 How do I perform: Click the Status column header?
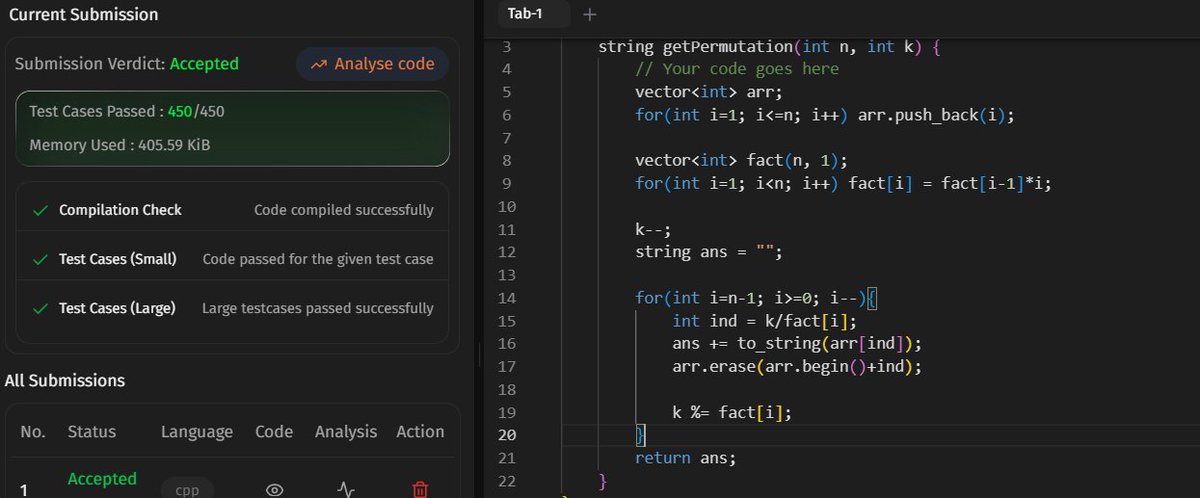[92, 432]
